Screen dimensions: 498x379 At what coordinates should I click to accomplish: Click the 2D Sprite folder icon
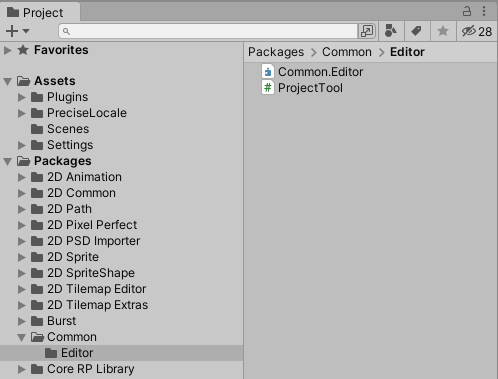click(37, 257)
